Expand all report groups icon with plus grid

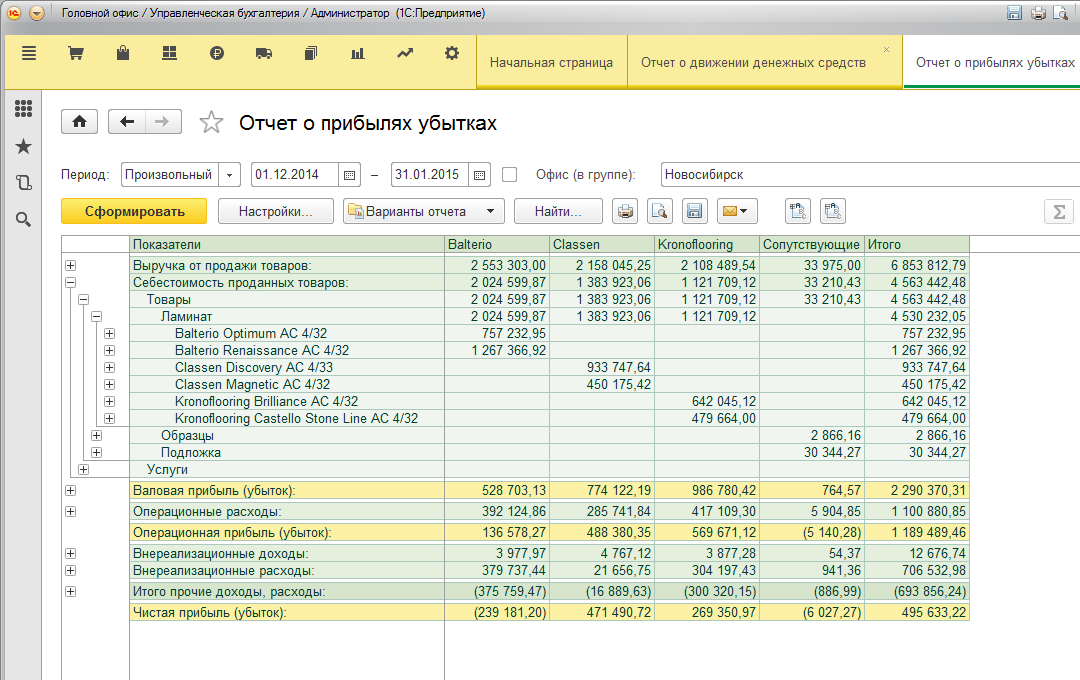pyautogui.click(x=798, y=211)
